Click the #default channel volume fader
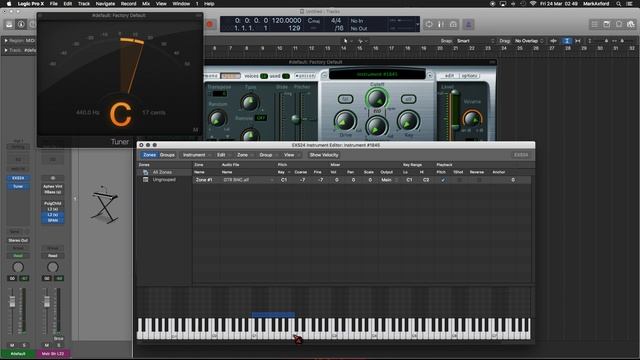This screenshot has height=360, width=640. [12, 302]
